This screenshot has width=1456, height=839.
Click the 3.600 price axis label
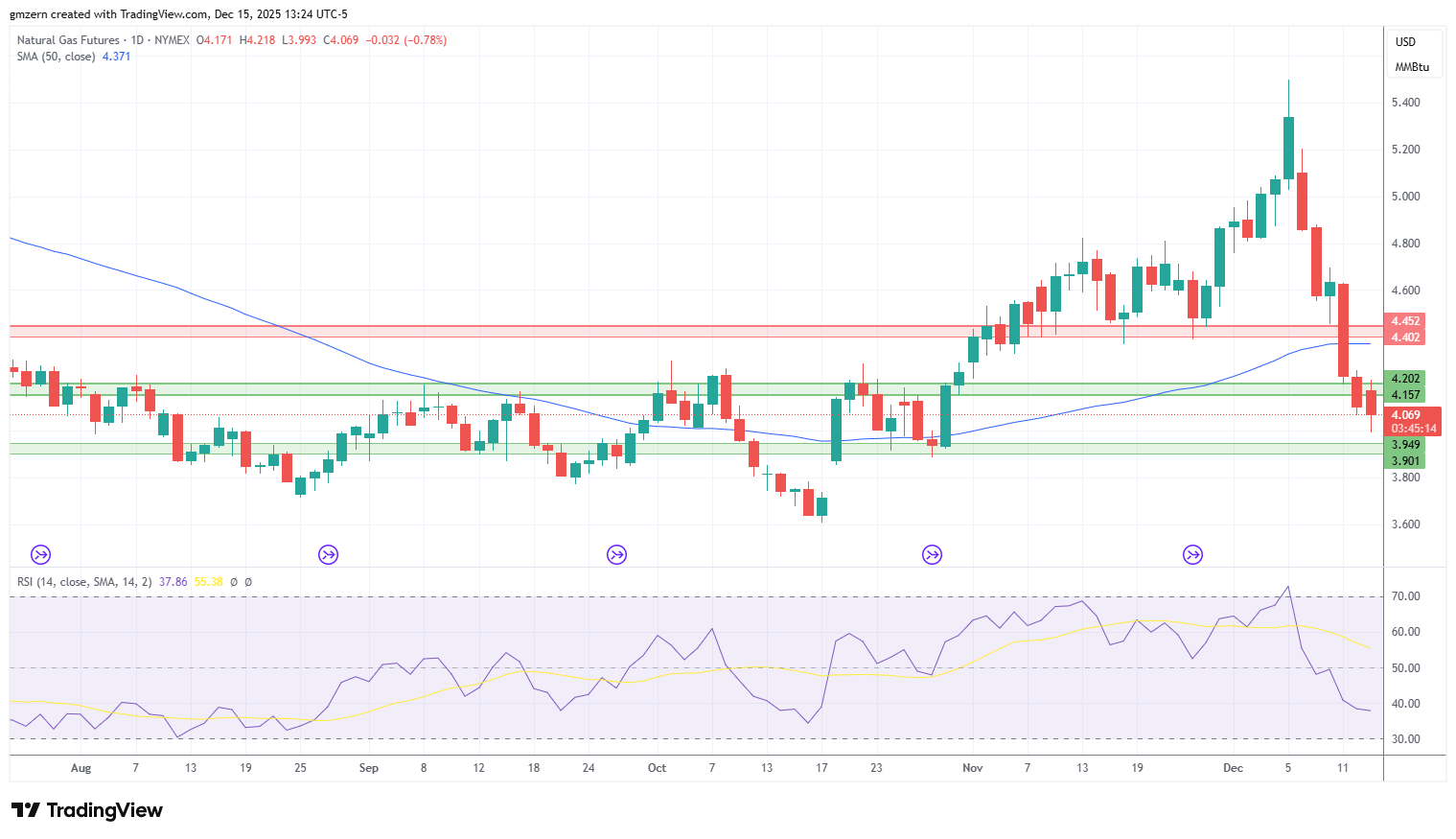[x=1405, y=524]
